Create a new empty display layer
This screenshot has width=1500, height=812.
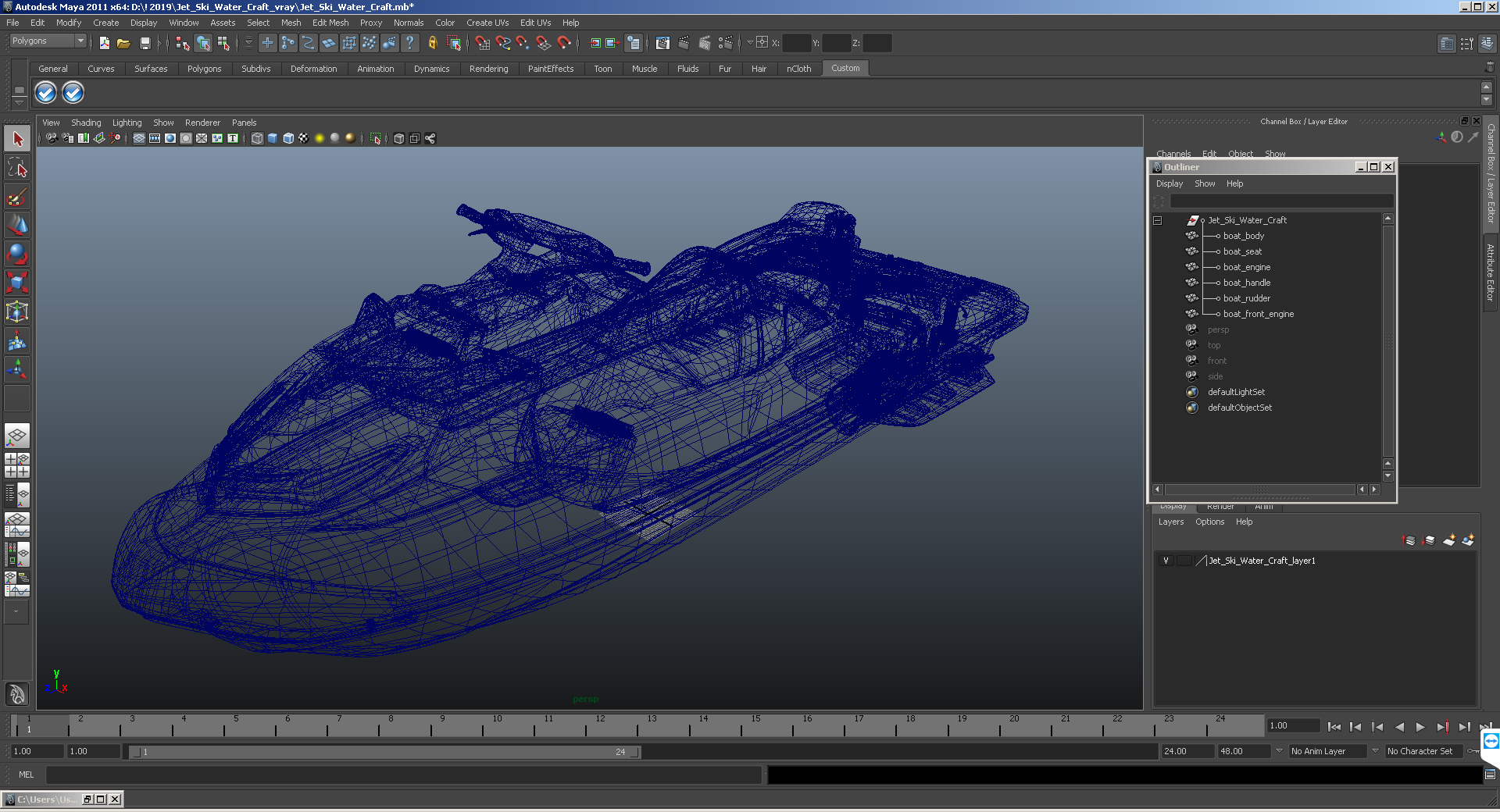coord(1449,540)
